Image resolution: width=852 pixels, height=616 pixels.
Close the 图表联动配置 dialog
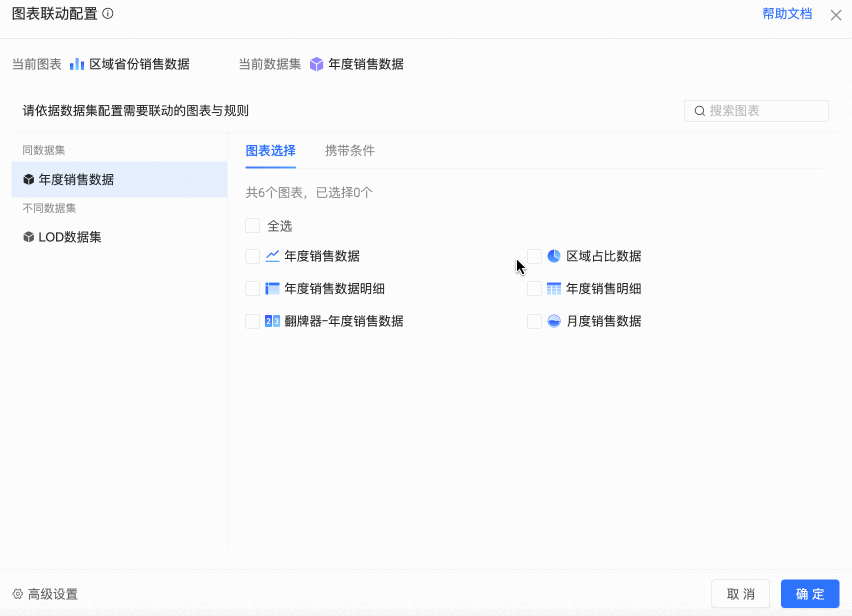(836, 15)
